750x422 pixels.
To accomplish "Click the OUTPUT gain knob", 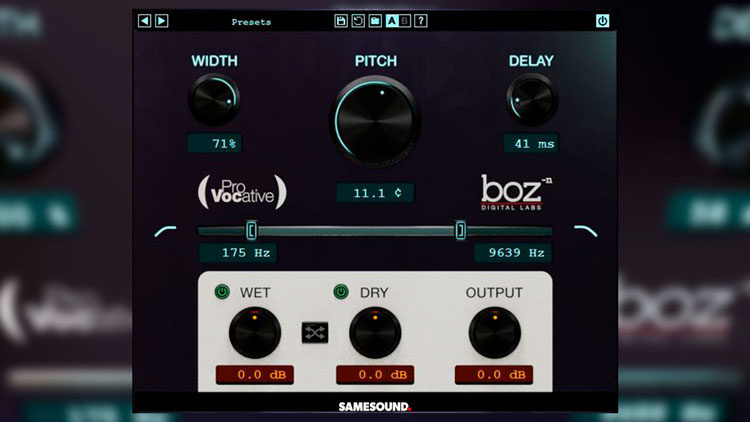I will tap(495, 333).
